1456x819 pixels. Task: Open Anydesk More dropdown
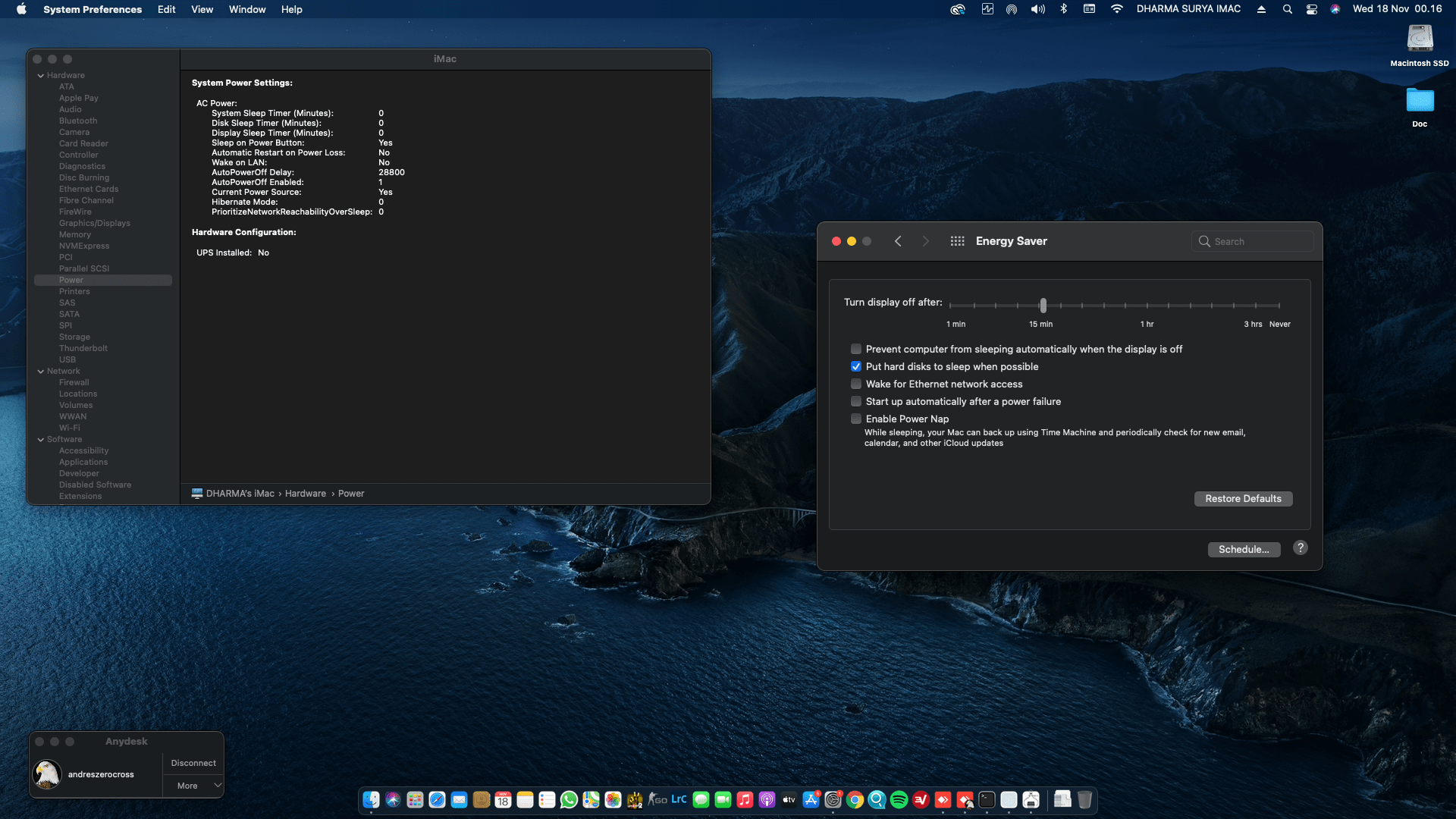(x=193, y=786)
